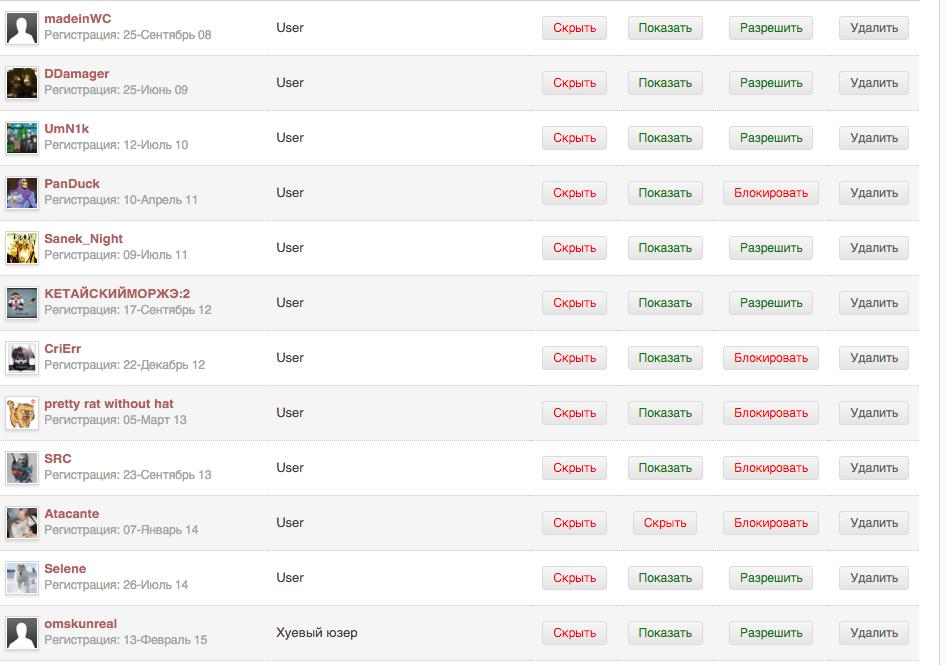Open the КЕТАЙСКИЙМОРЖЭ:2 username link

(x=117, y=294)
